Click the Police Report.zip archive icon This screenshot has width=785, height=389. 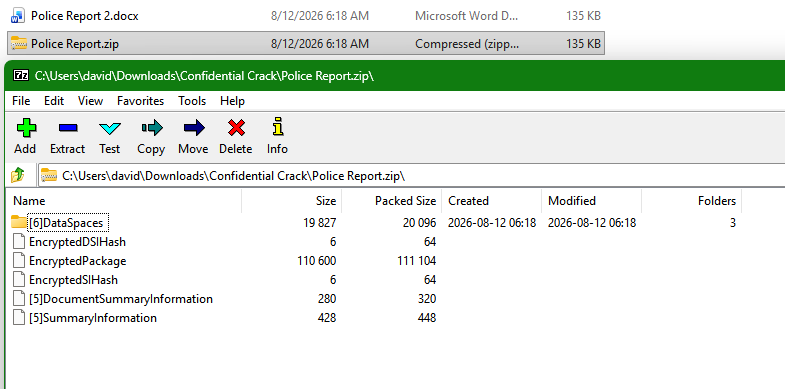19,44
